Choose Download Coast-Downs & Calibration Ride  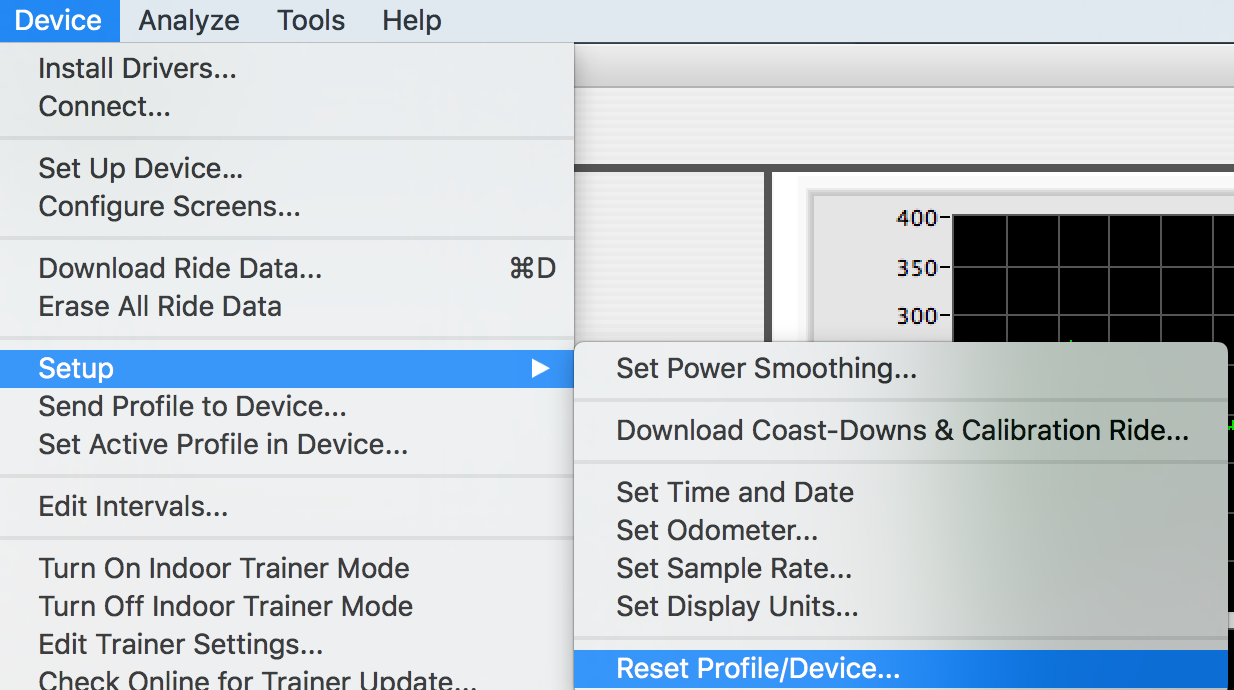point(902,430)
